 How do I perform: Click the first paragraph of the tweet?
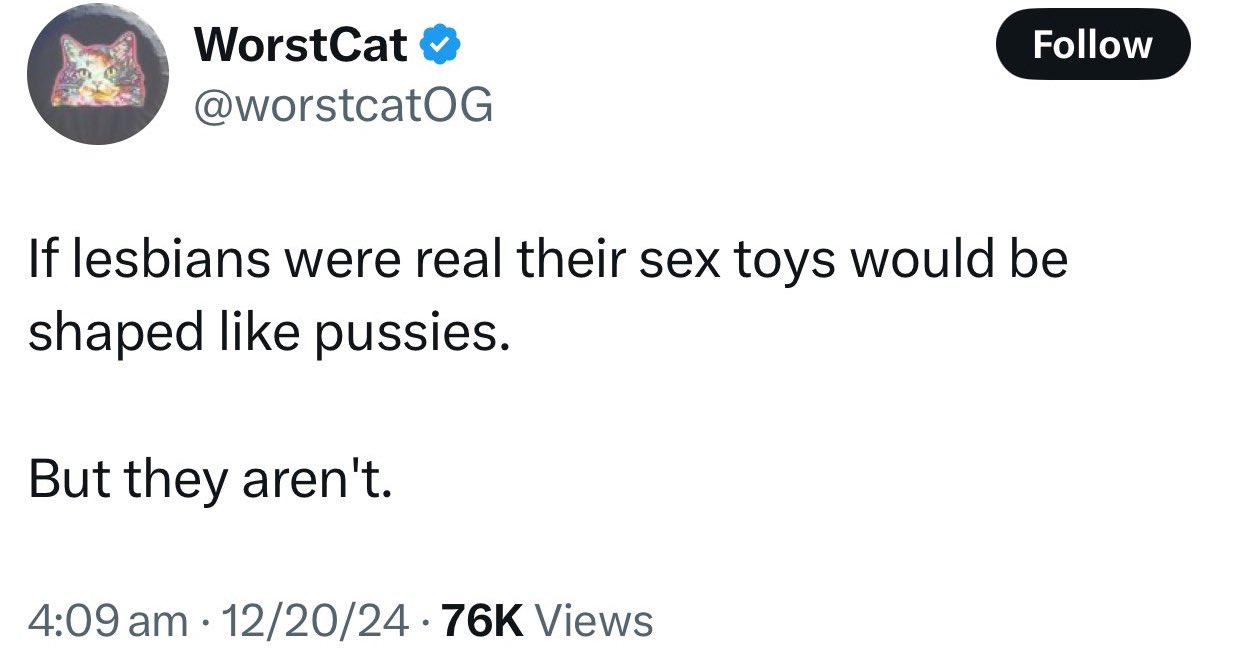pyautogui.click(x=548, y=297)
